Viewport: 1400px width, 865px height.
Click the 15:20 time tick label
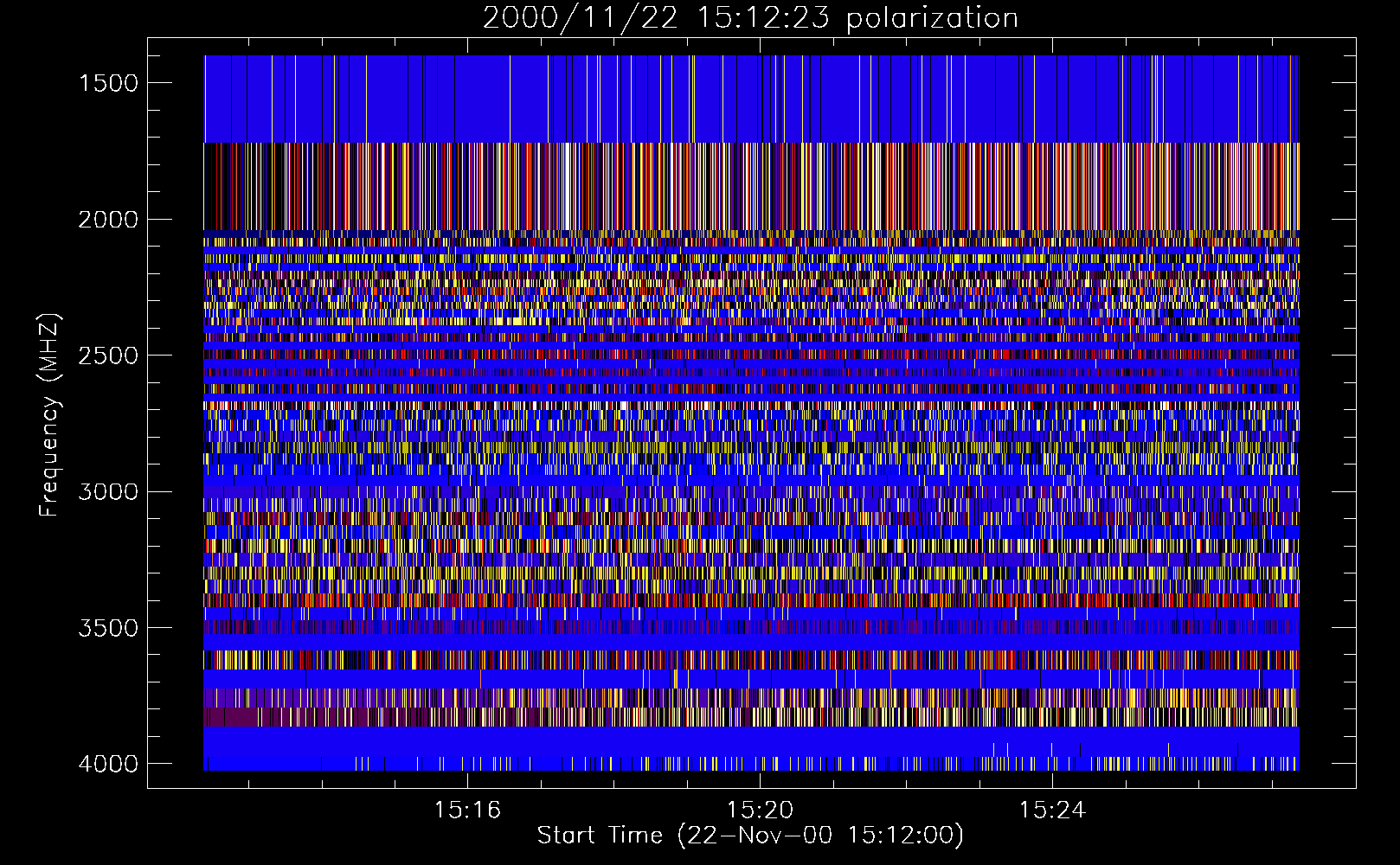click(760, 810)
